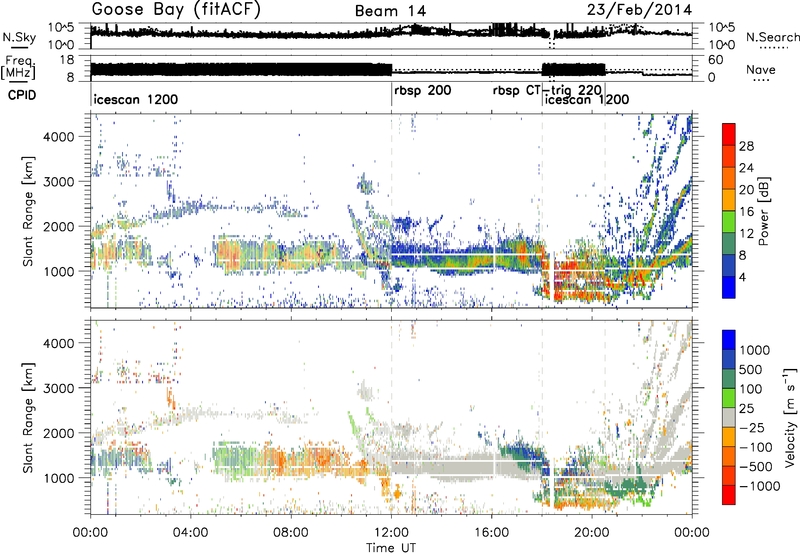The image size is (800, 554).
Task: Click the dotted line sample under 'N.Search'
Action: (x=774, y=48)
